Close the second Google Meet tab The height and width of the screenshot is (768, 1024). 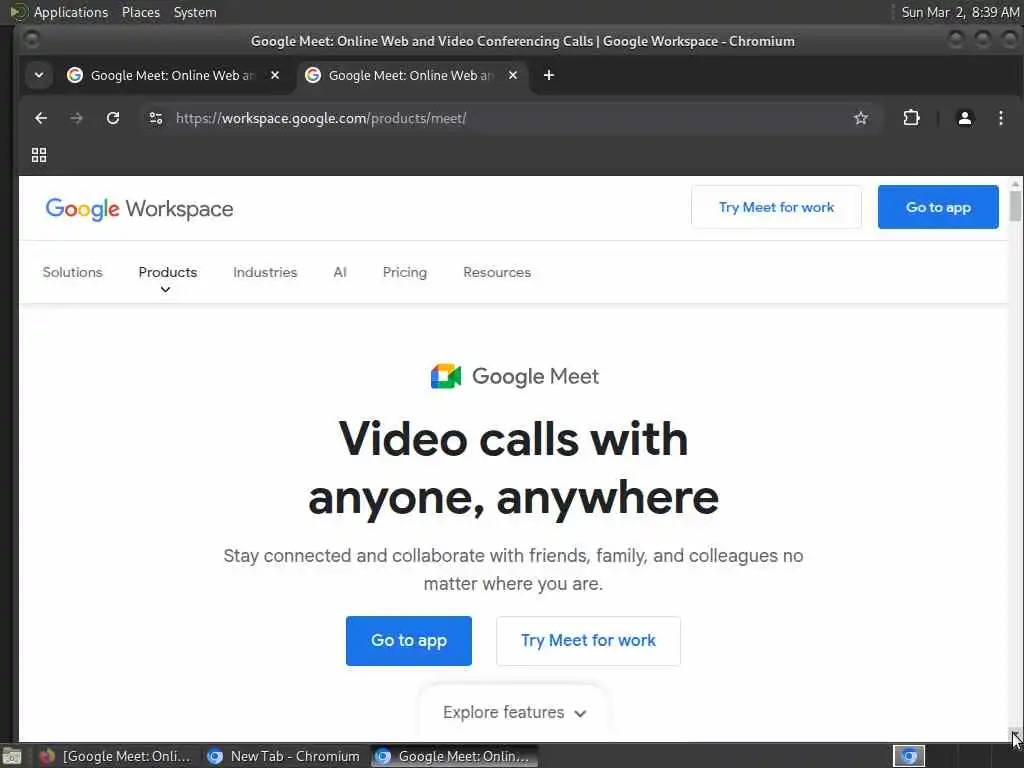pyautogui.click(x=513, y=75)
